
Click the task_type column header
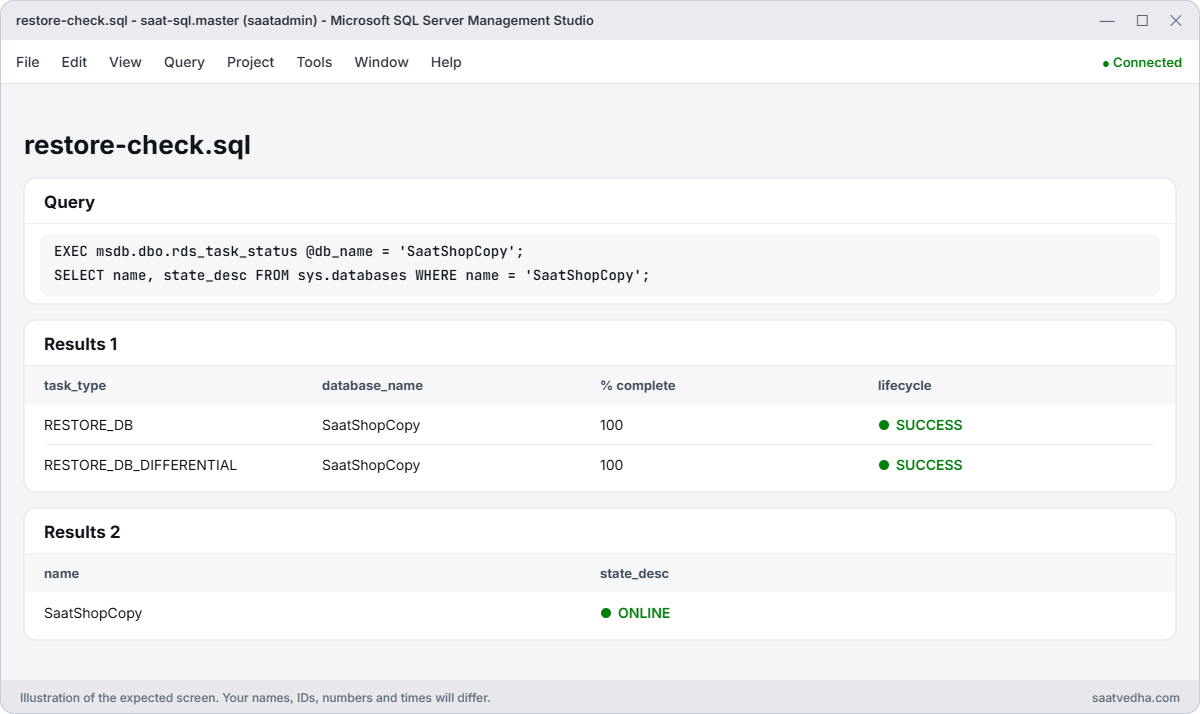point(75,385)
